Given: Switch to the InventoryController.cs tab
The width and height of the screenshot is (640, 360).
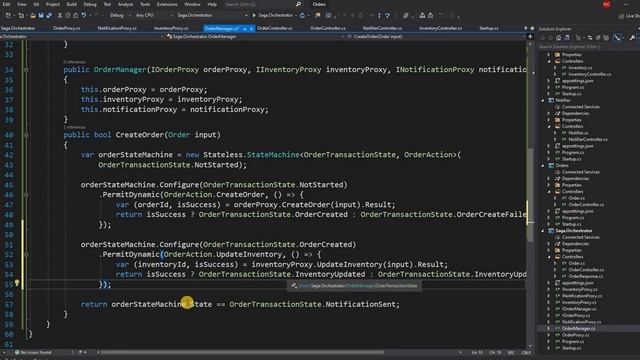Looking at the screenshot, I should click(440, 28).
